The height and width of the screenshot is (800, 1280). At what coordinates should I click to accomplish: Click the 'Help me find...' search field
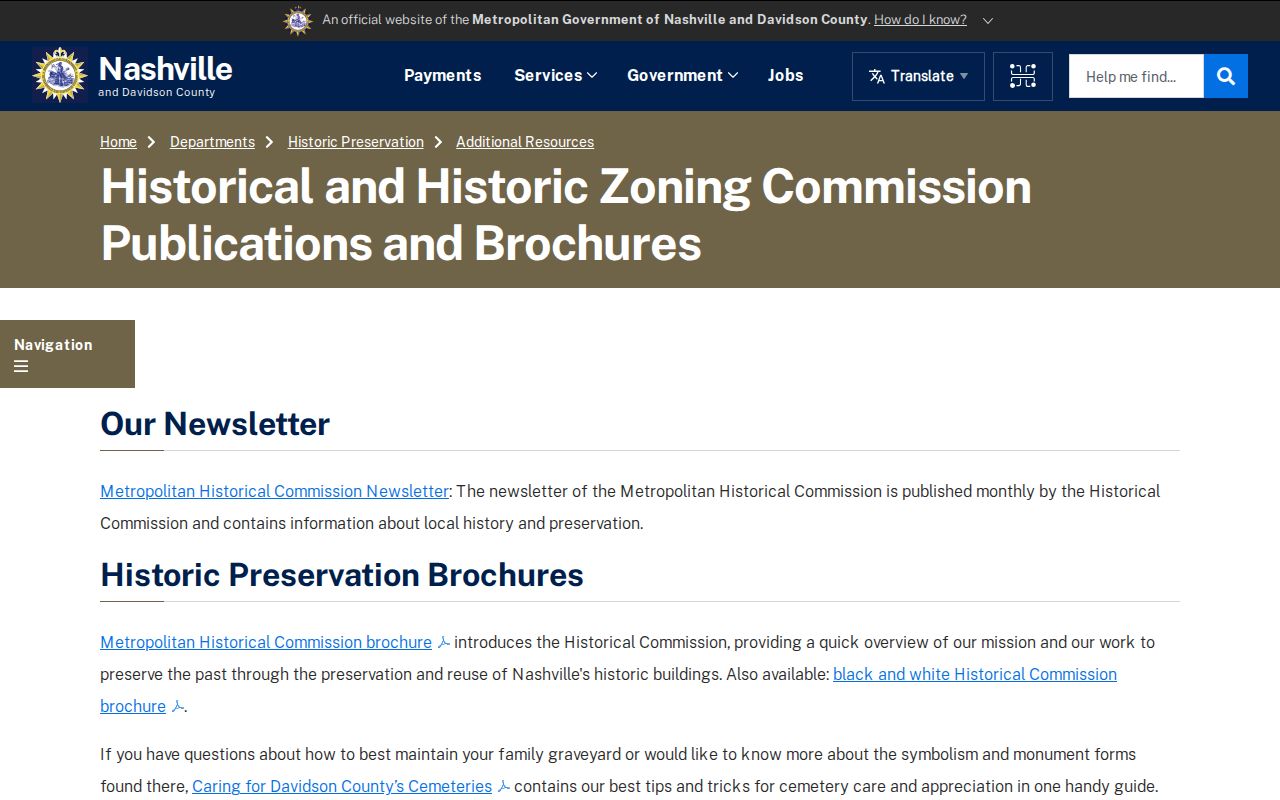click(x=1136, y=76)
